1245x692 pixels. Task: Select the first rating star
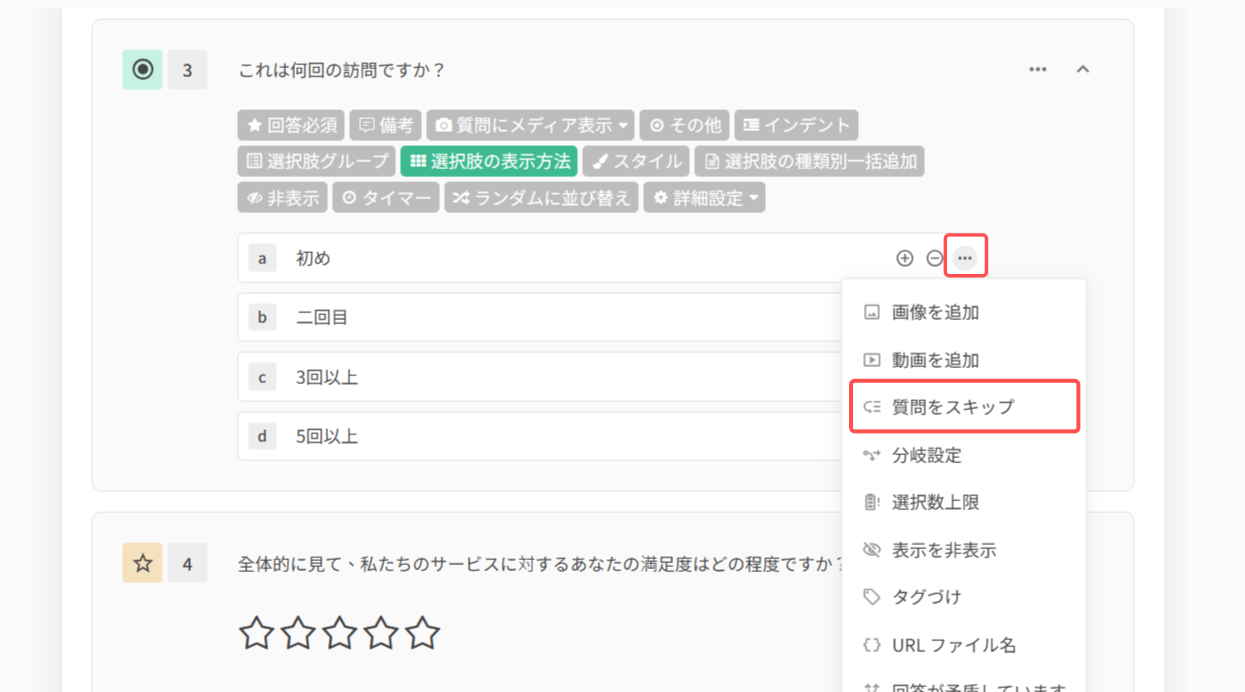coord(257,632)
